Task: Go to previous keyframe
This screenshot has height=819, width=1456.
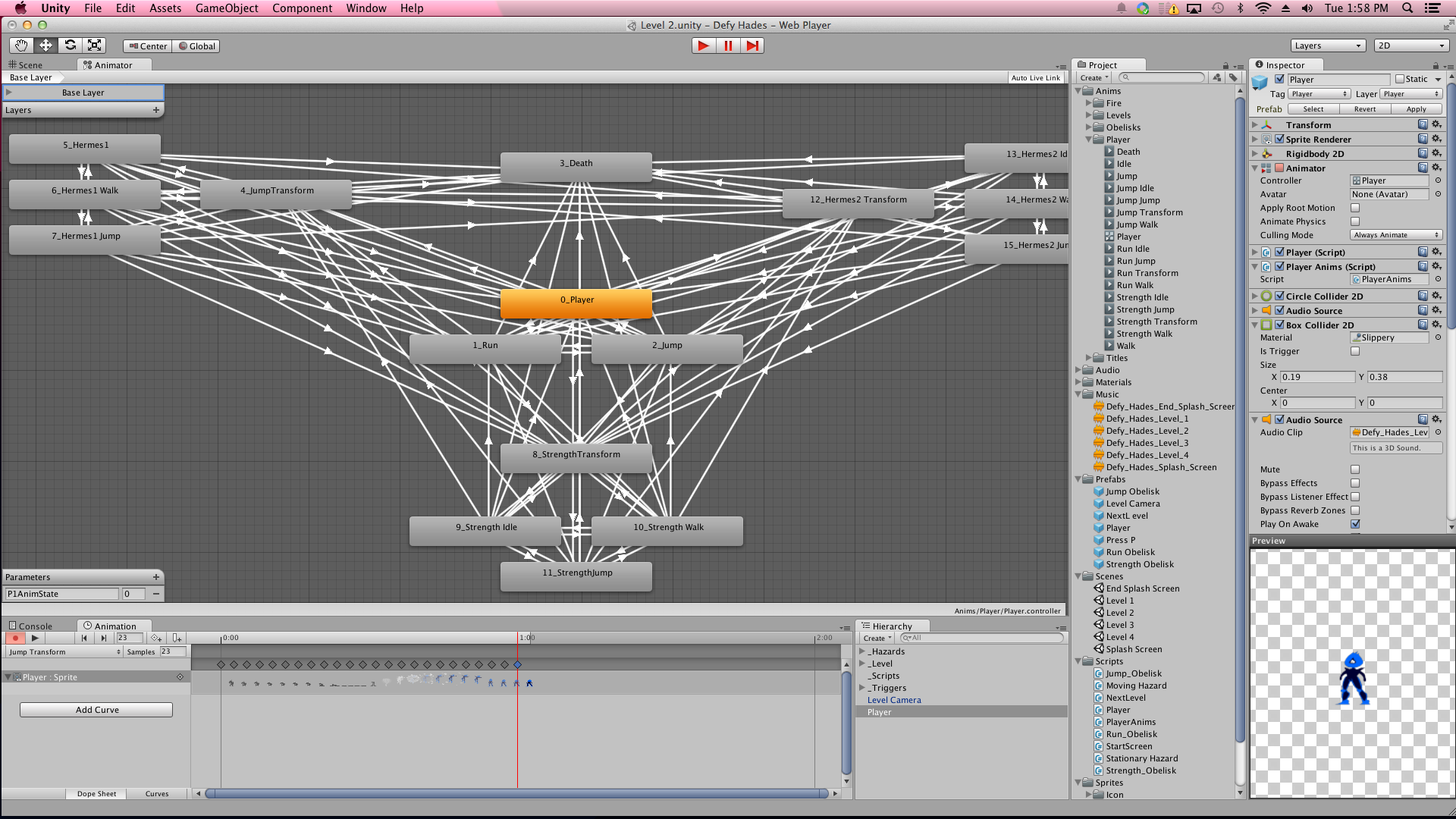Action: point(84,639)
